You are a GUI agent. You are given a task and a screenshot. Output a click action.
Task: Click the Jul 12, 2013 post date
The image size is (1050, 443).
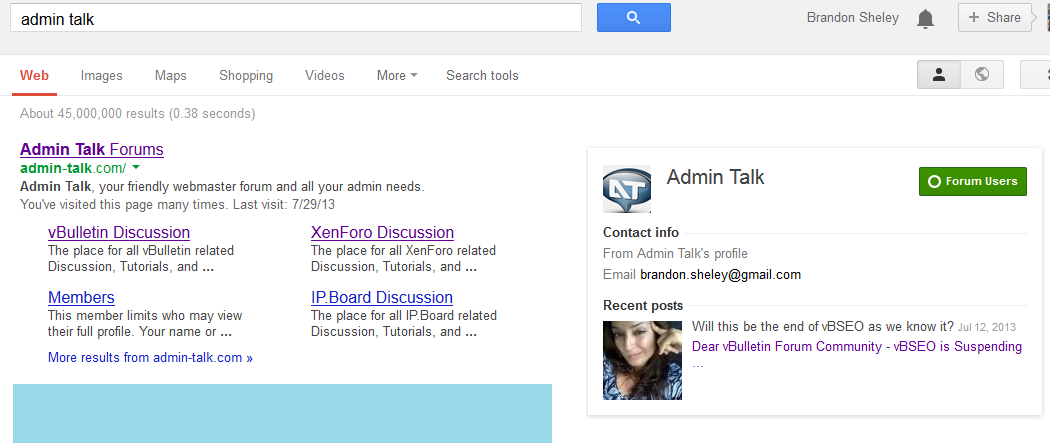tap(986, 328)
